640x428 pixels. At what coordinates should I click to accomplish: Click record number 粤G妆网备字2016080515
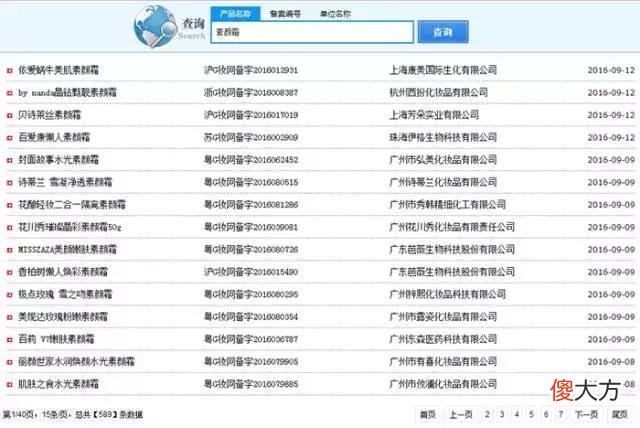(x=251, y=182)
